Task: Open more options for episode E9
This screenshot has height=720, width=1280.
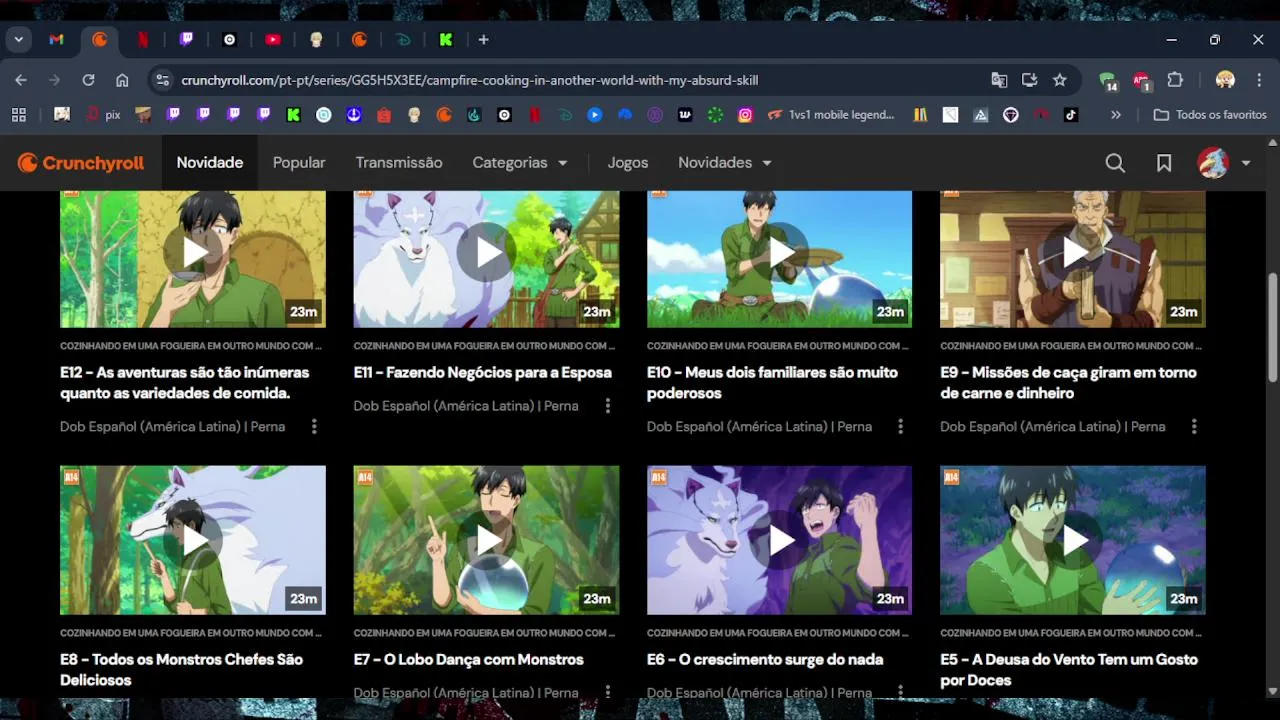Action: click(x=1194, y=427)
